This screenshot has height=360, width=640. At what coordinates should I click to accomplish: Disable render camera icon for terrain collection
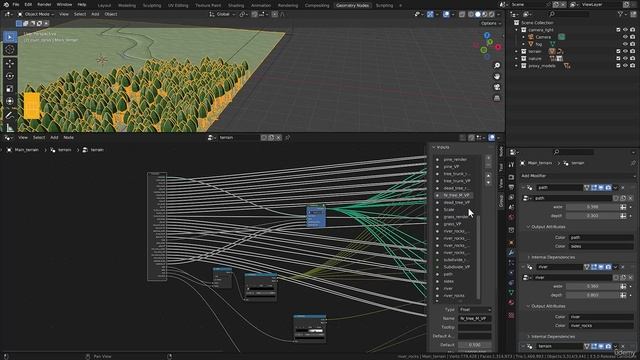pyautogui.click(x=632, y=51)
